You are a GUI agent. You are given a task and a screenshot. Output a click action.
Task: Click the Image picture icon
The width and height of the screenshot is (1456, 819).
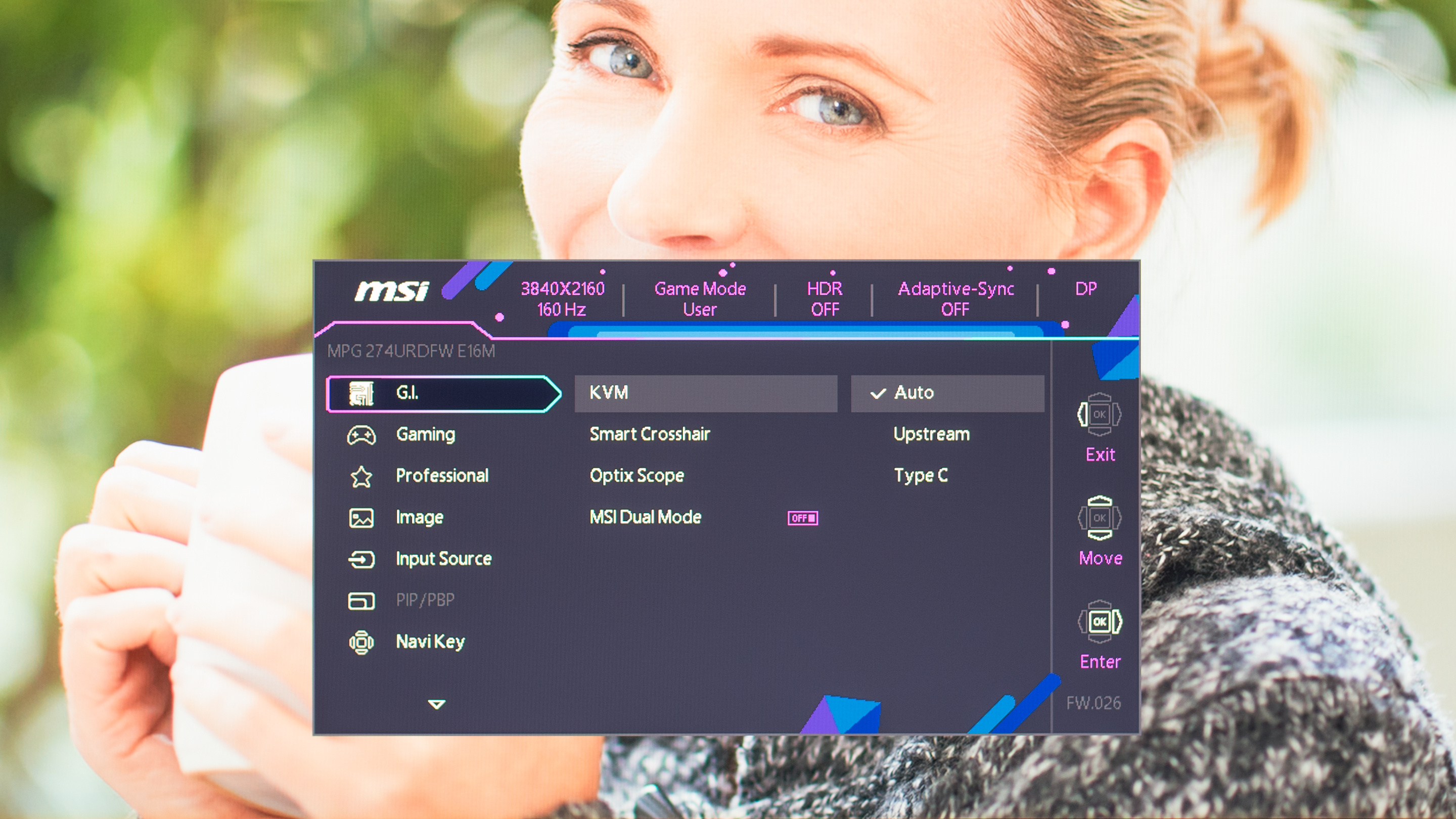(361, 518)
